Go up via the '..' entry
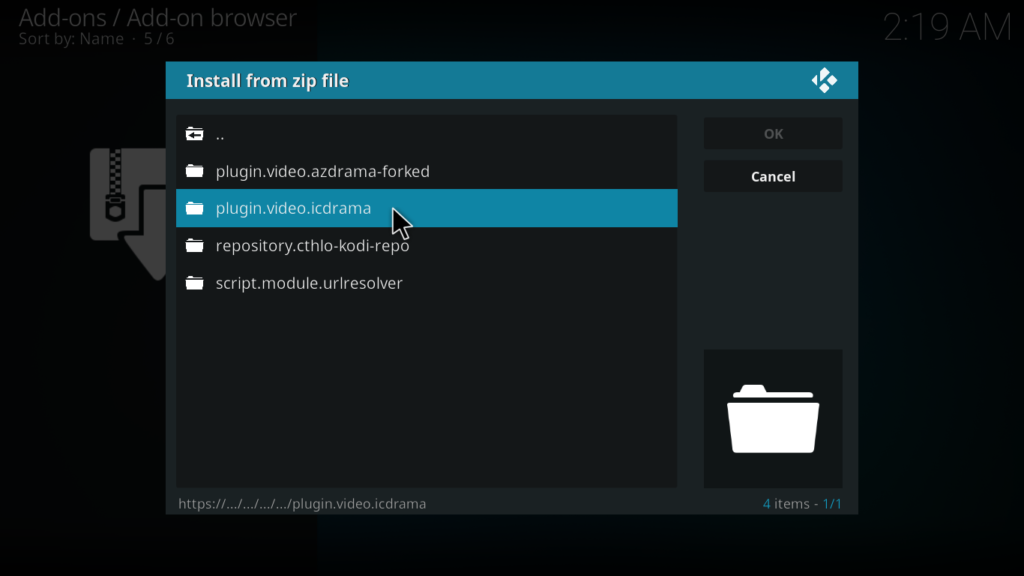Viewport: 1024px width, 576px height. tap(426, 134)
